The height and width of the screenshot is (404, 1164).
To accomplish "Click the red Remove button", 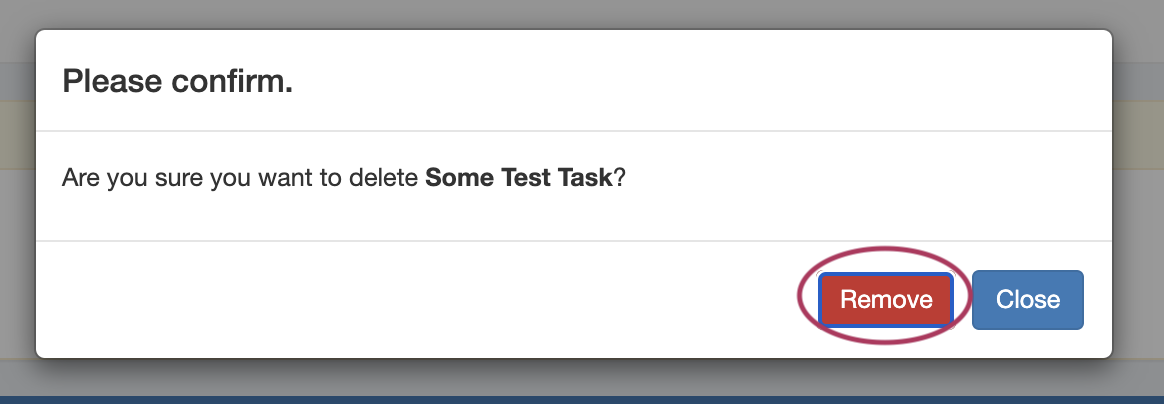I will click(x=886, y=299).
